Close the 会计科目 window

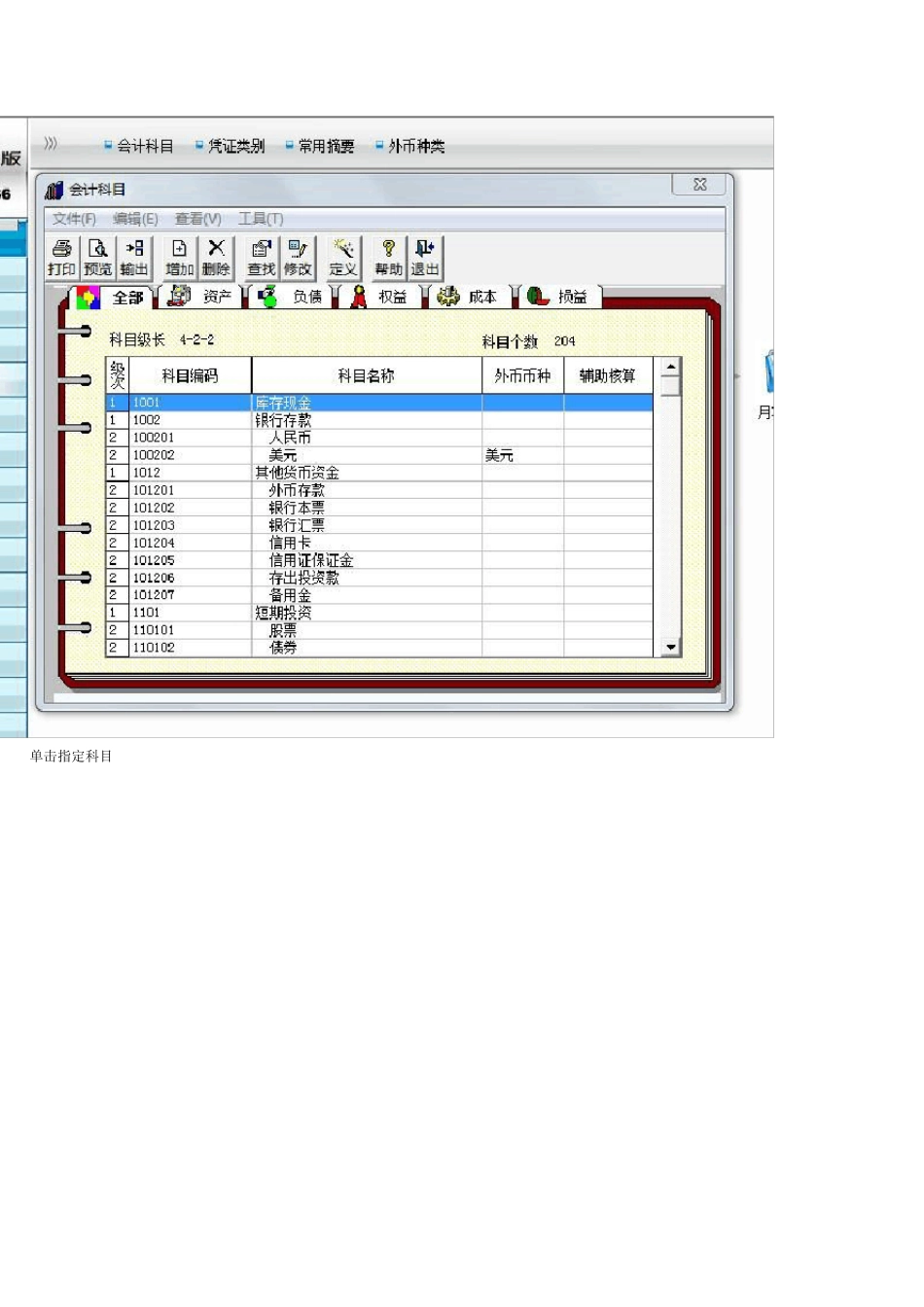click(699, 184)
